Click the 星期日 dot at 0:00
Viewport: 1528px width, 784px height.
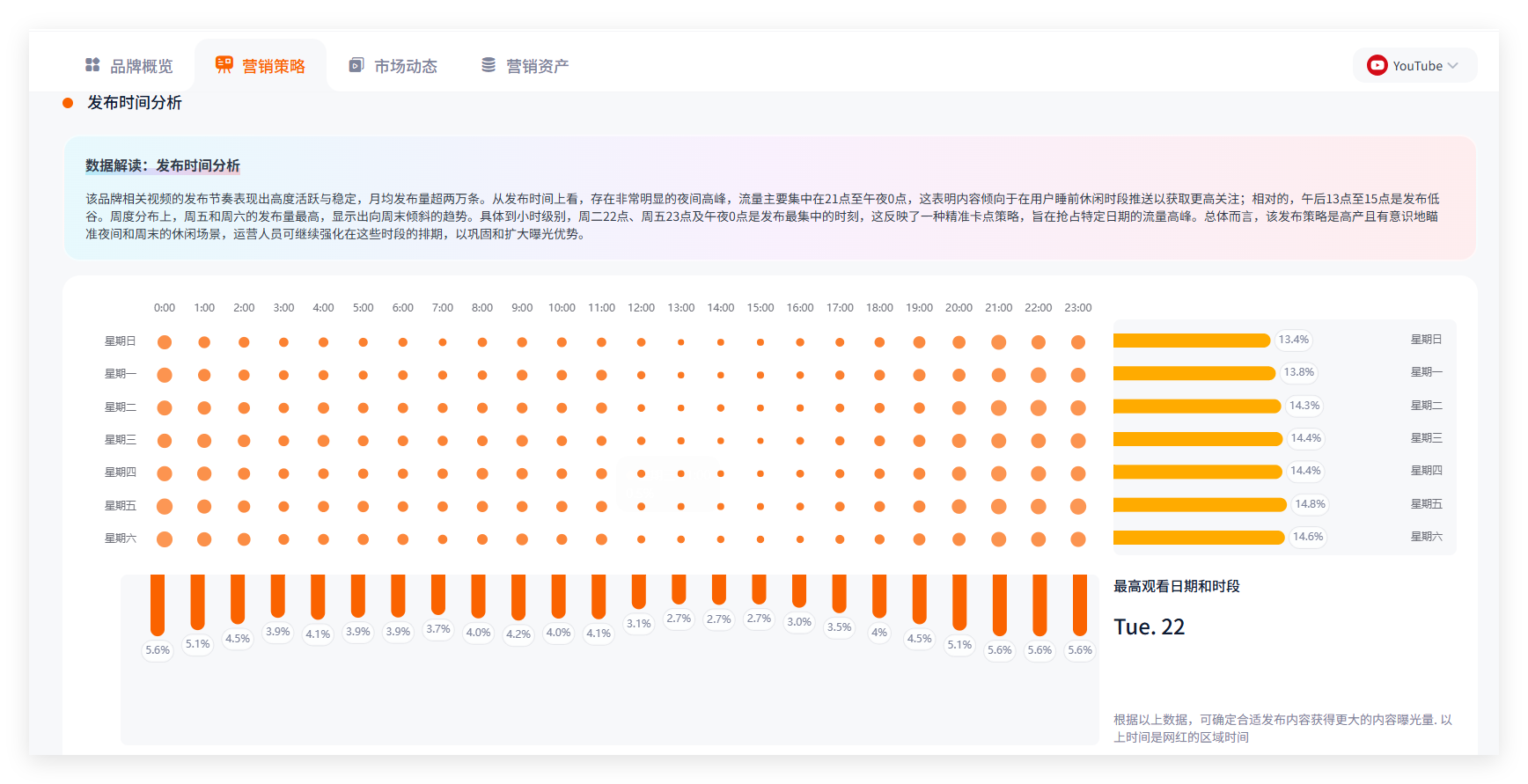click(x=165, y=342)
